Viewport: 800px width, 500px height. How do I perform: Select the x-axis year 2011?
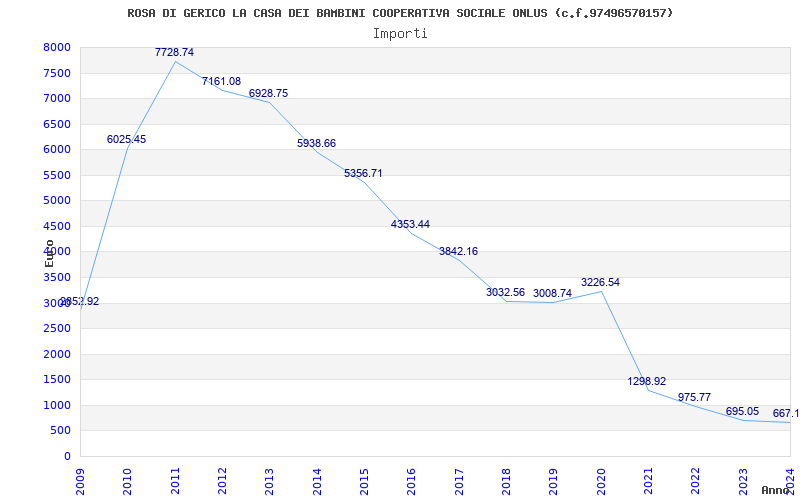tap(176, 482)
